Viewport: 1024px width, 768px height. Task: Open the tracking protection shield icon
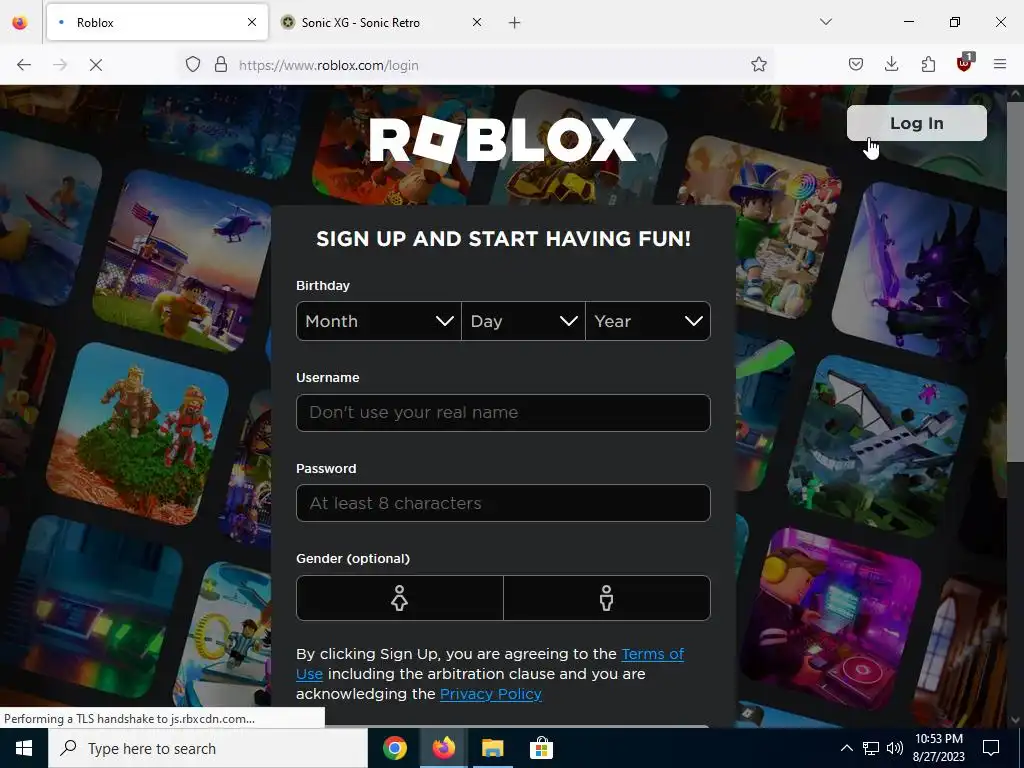[x=193, y=65]
